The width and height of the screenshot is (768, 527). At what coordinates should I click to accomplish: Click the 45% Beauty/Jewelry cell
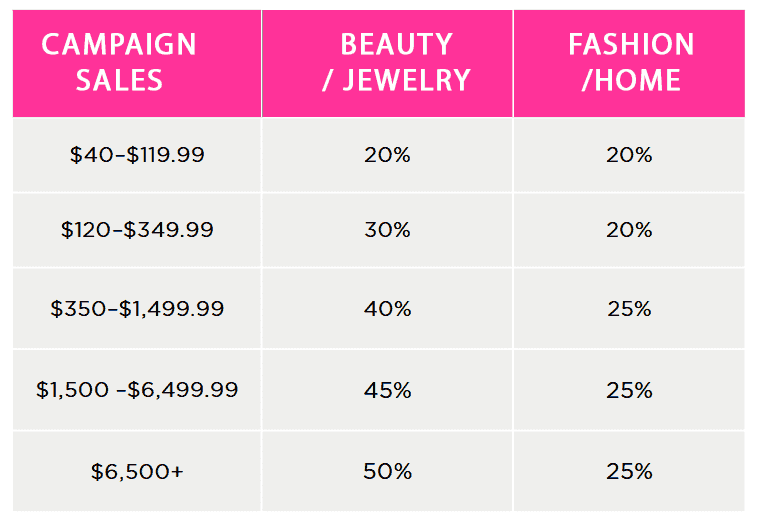click(x=387, y=389)
